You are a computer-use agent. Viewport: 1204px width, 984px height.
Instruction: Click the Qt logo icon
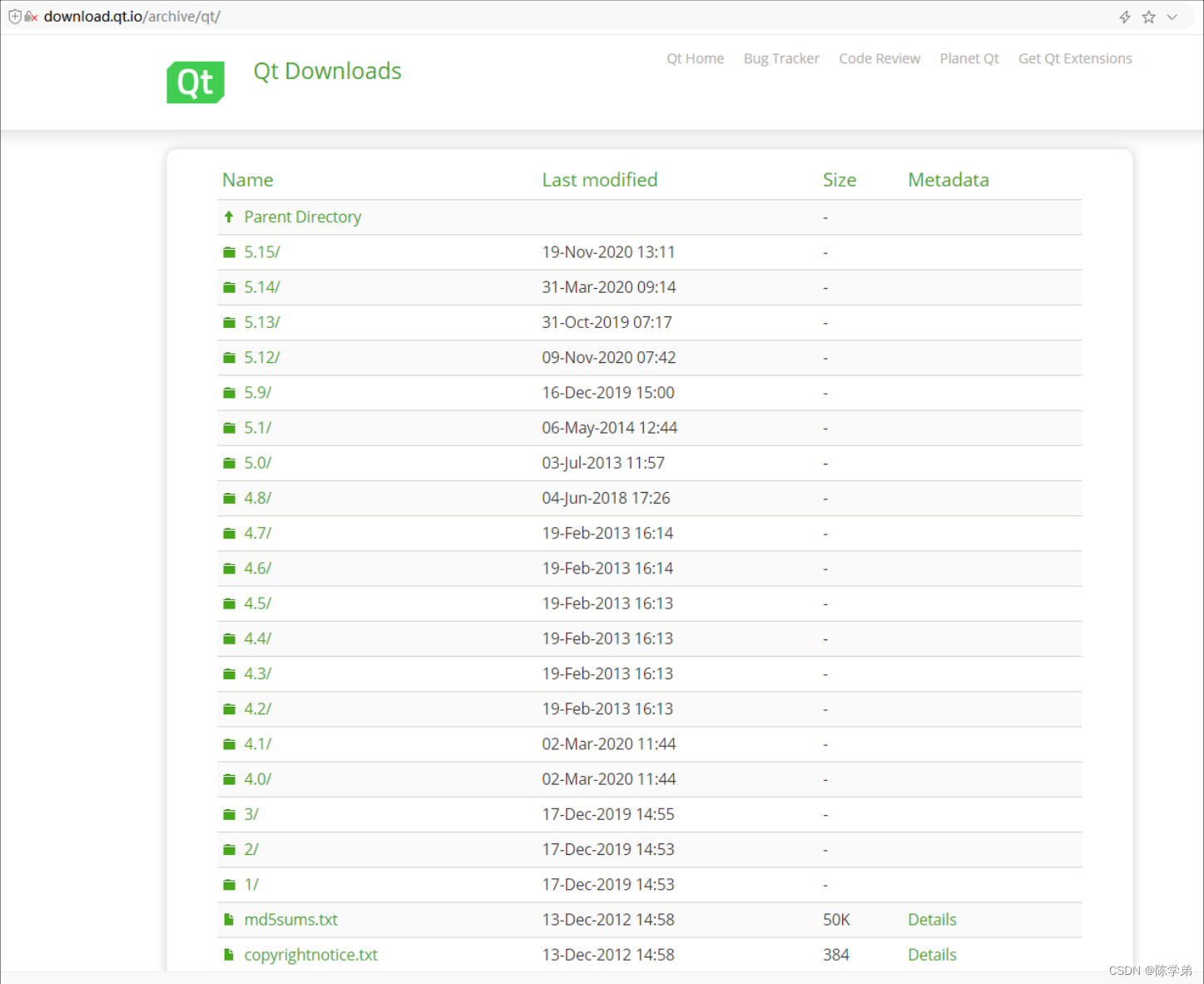[196, 82]
